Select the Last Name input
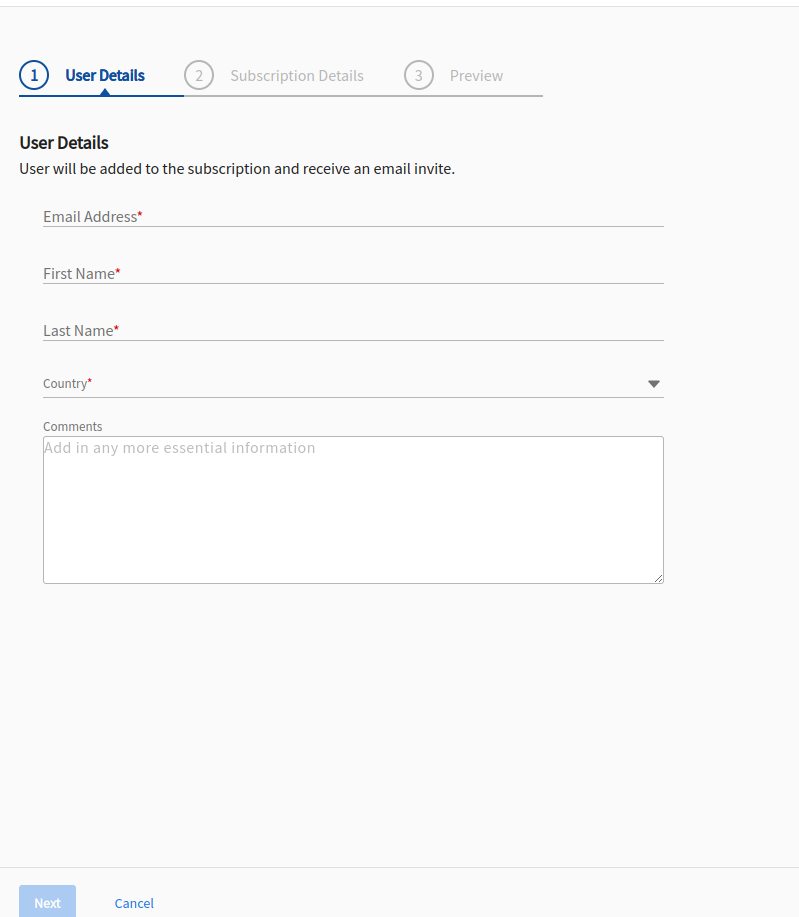Screen dimensions: 799x917 pos(353,330)
